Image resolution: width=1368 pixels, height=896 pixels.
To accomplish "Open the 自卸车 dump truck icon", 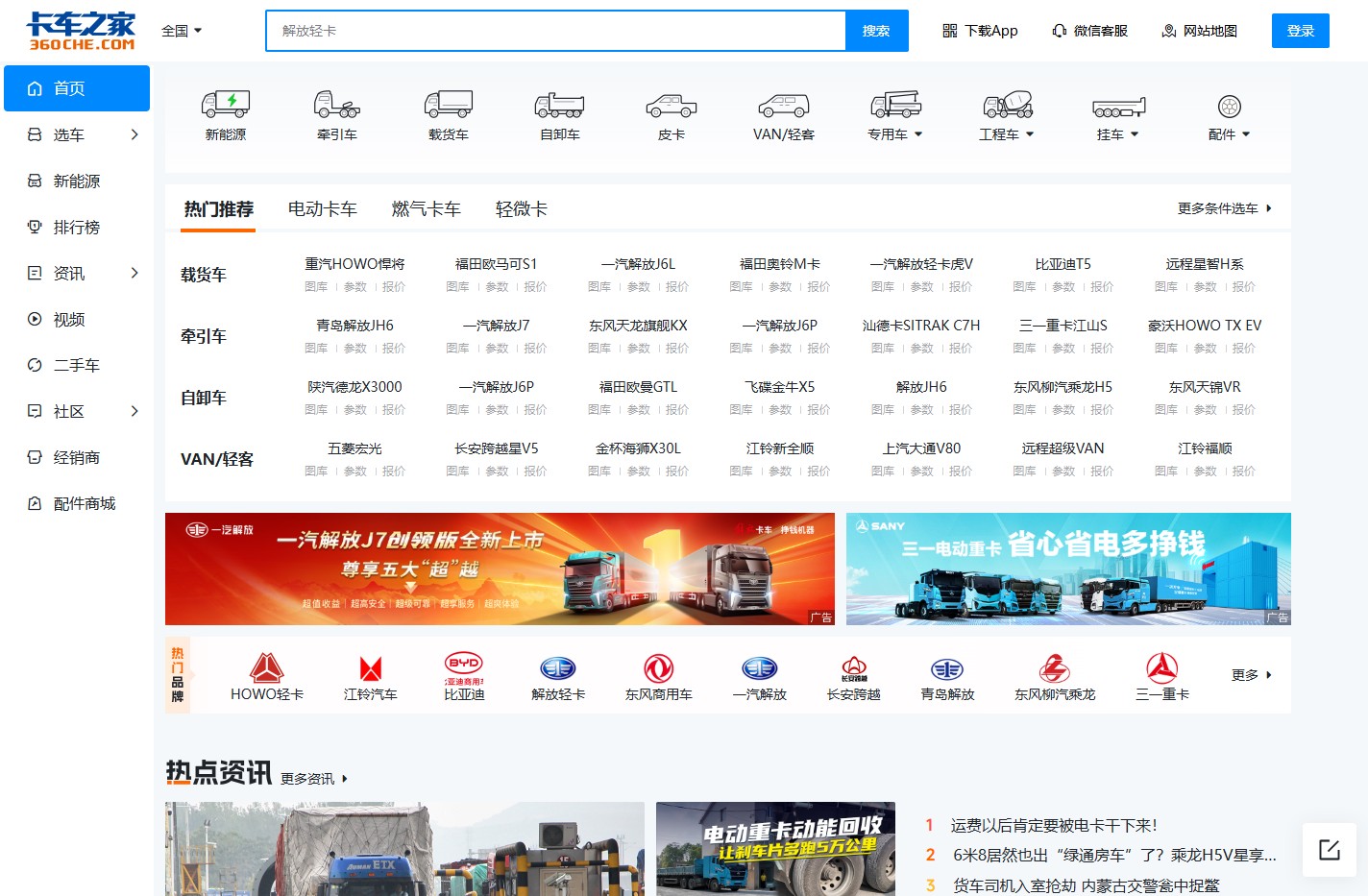I will (x=560, y=104).
